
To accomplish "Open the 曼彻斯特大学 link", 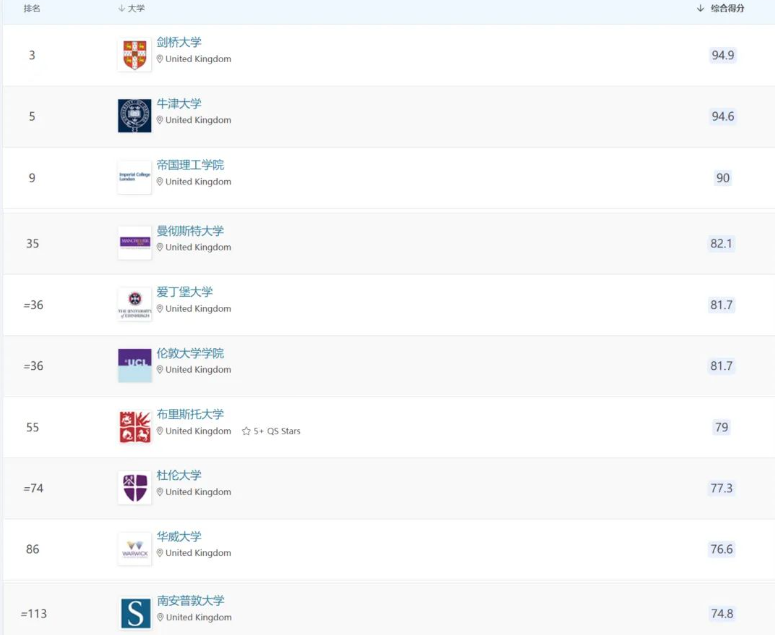I will coord(190,231).
